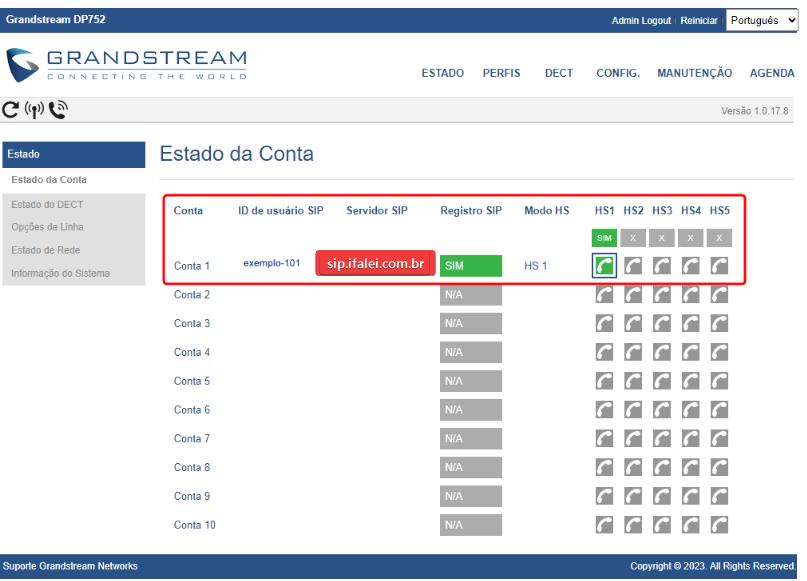Image resolution: width=807 pixels, height=581 pixels.
Task: Open the Português language dropdown
Action: (763, 20)
